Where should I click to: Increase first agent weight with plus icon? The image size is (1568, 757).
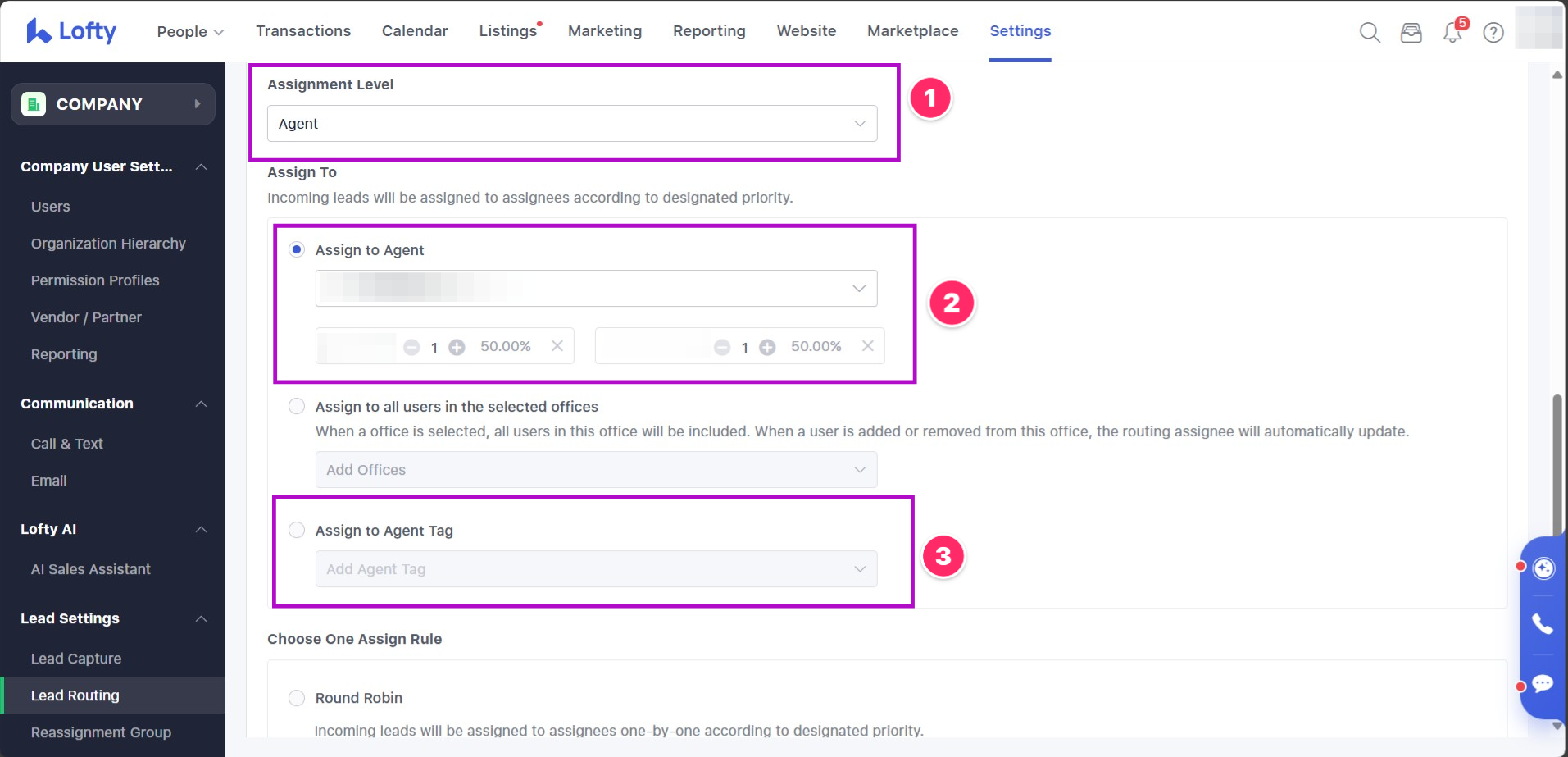pyautogui.click(x=457, y=347)
